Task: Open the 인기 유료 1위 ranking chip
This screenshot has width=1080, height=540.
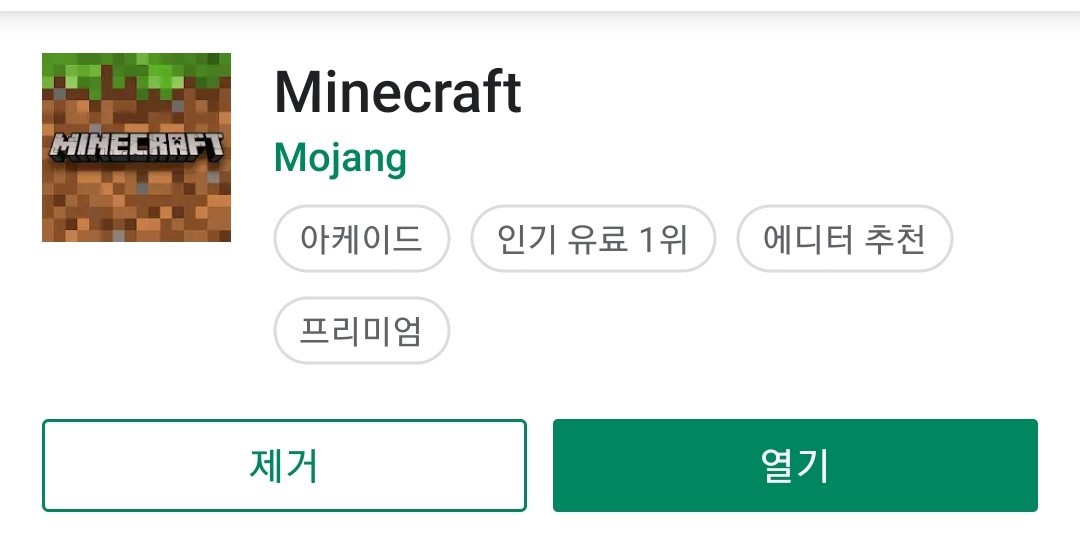Action: pos(593,239)
